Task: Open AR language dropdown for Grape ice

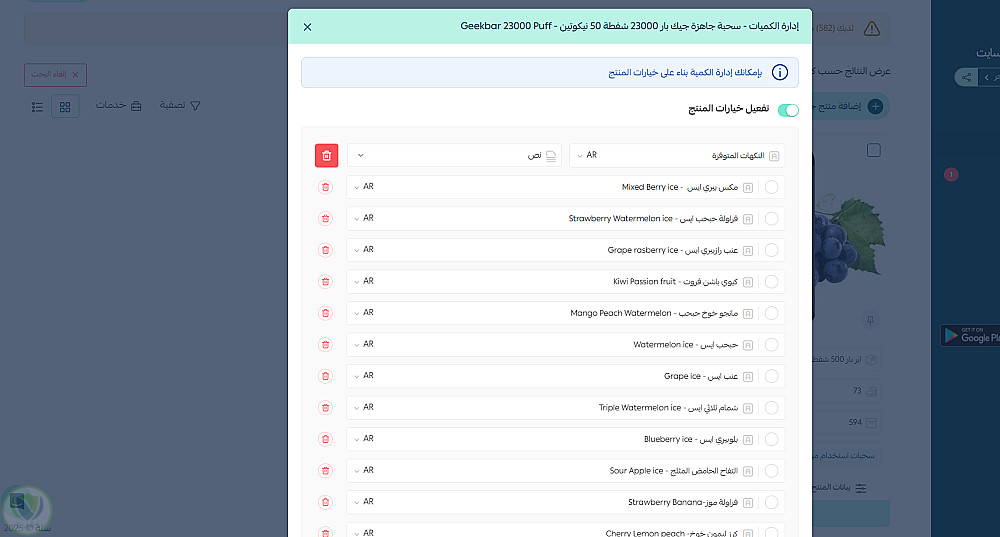Action: pos(364,376)
